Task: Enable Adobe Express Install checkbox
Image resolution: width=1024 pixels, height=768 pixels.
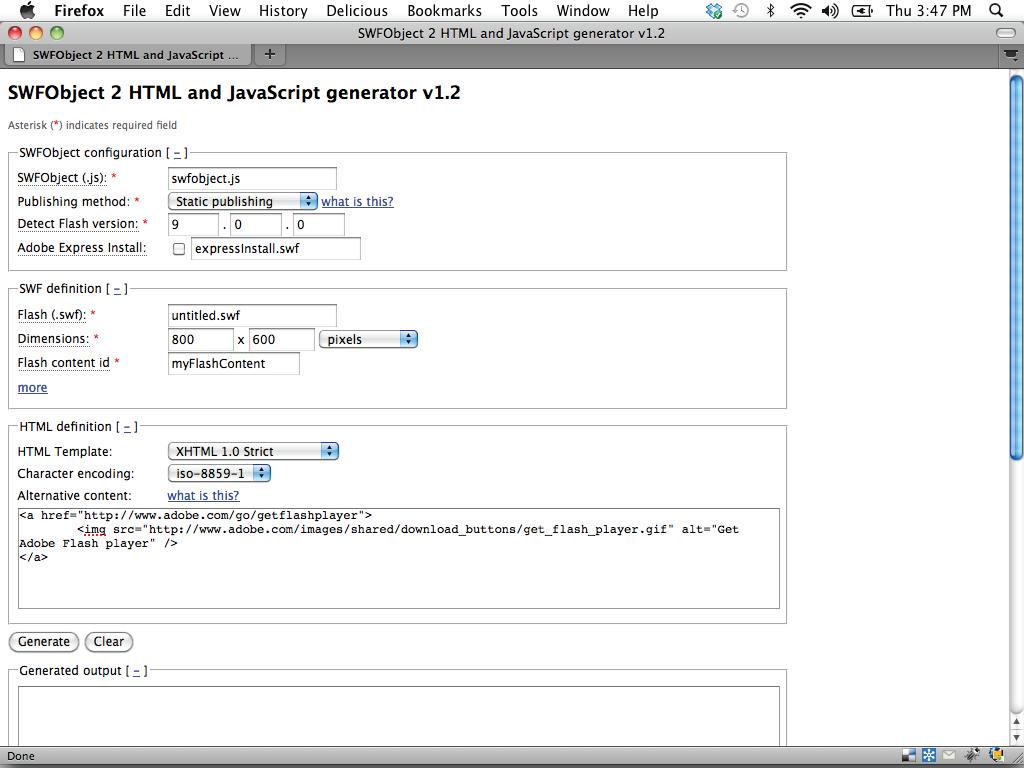Action: (x=178, y=249)
